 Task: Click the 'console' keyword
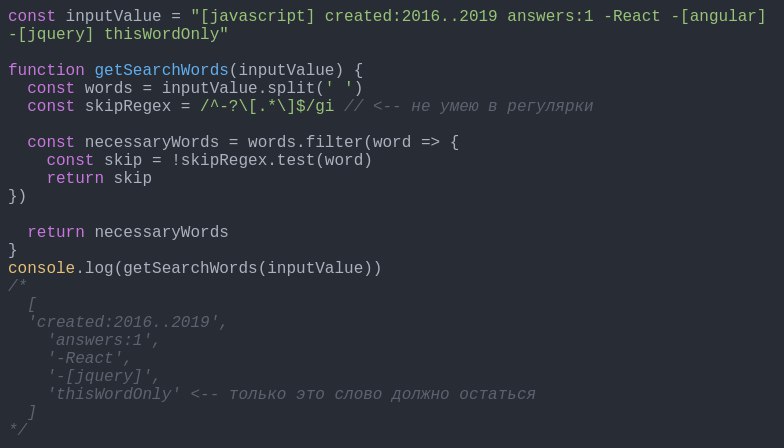[41, 268]
